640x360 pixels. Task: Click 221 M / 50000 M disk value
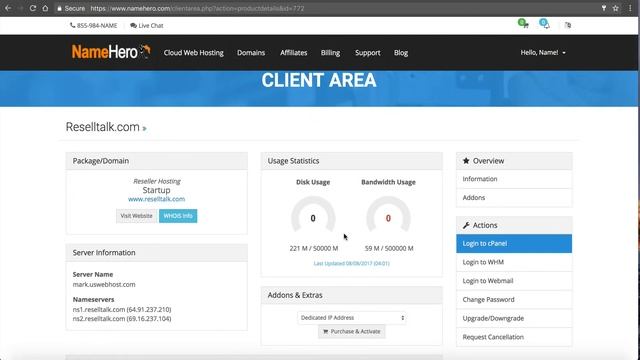(313, 248)
